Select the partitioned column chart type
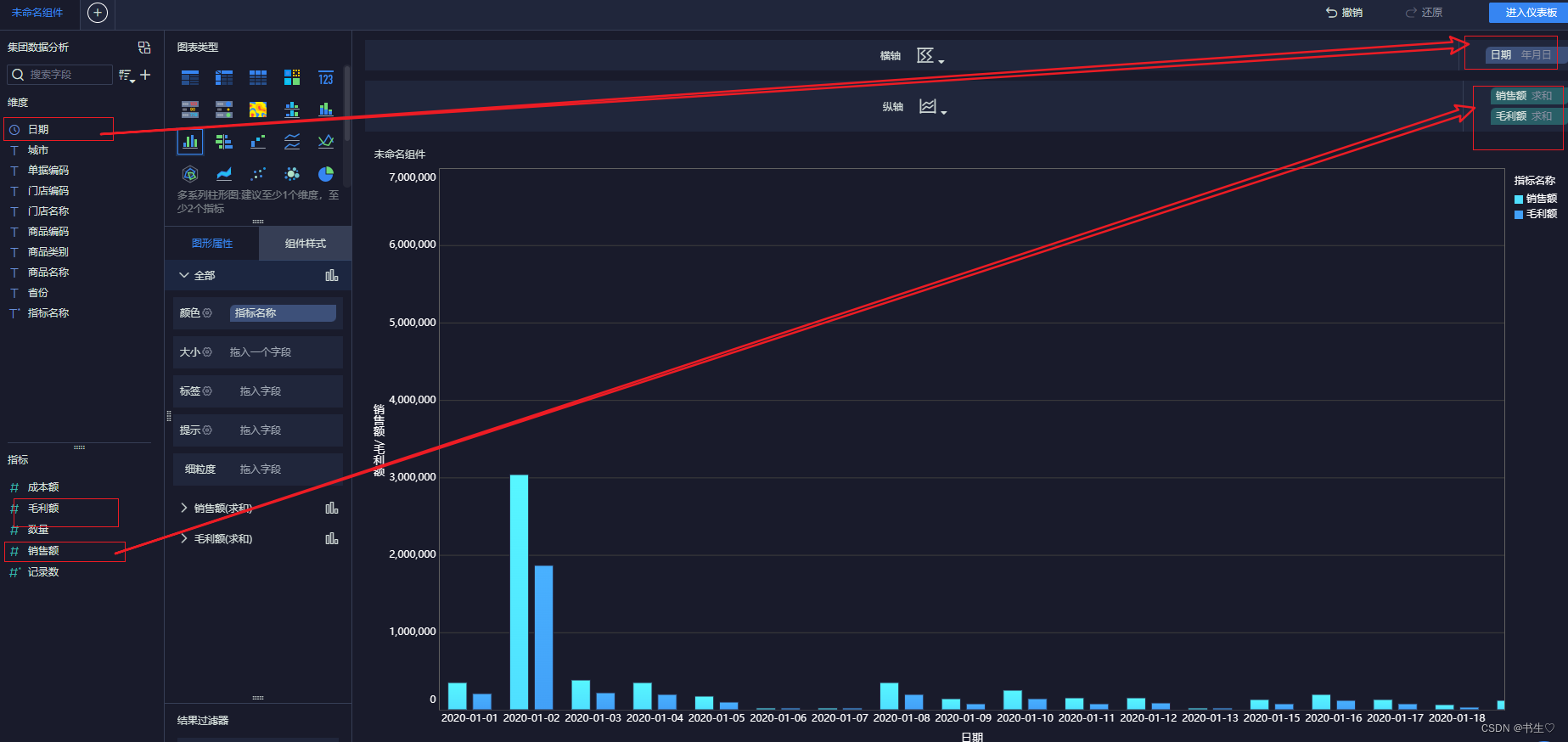 (x=292, y=110)
